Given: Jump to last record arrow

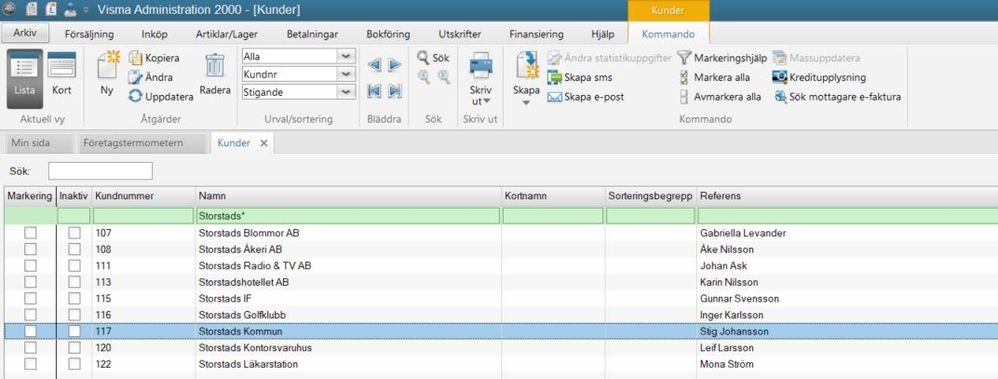Looking at the screenshot, I should coord(395,91).
